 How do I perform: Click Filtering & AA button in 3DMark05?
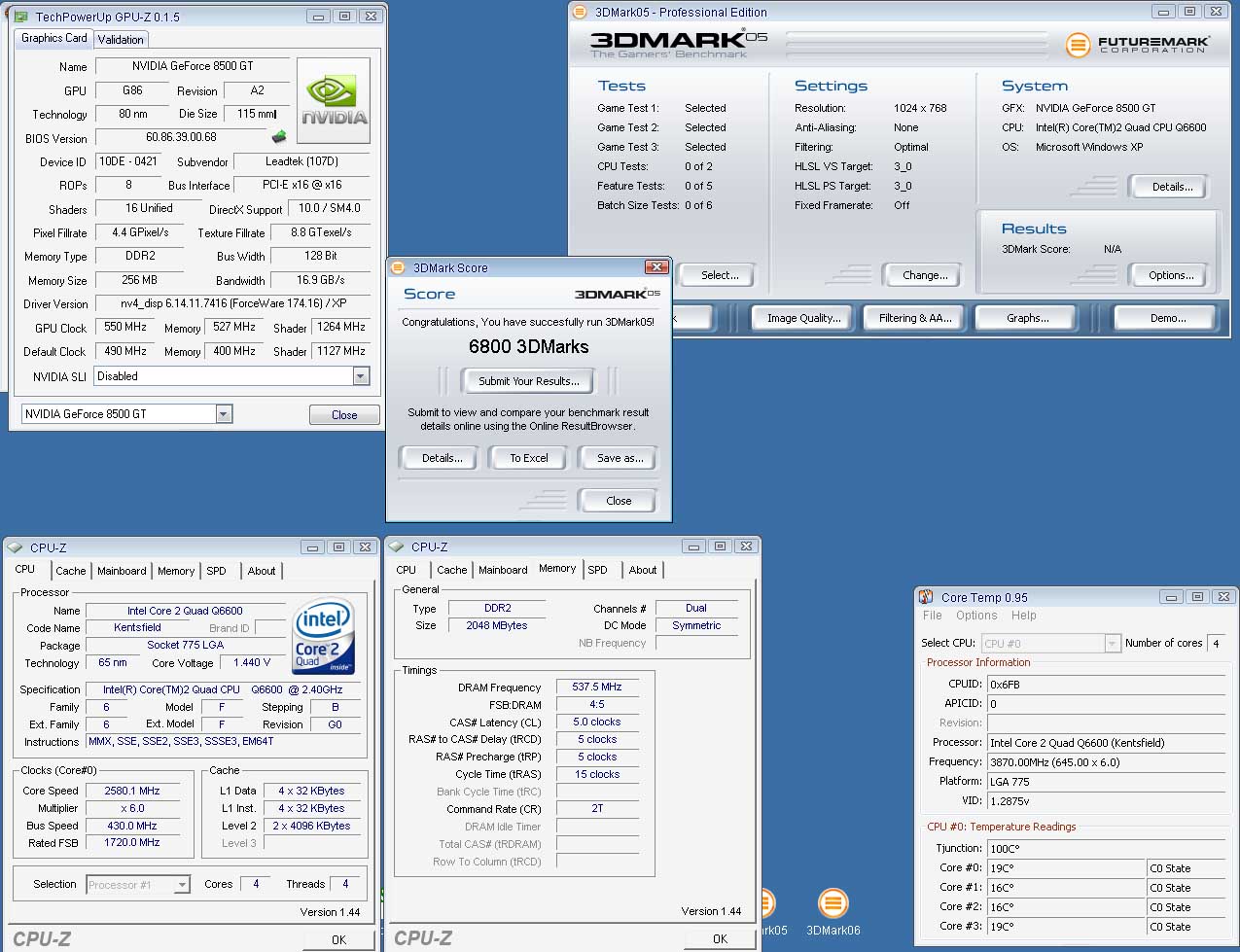click(x=915, y=318)
